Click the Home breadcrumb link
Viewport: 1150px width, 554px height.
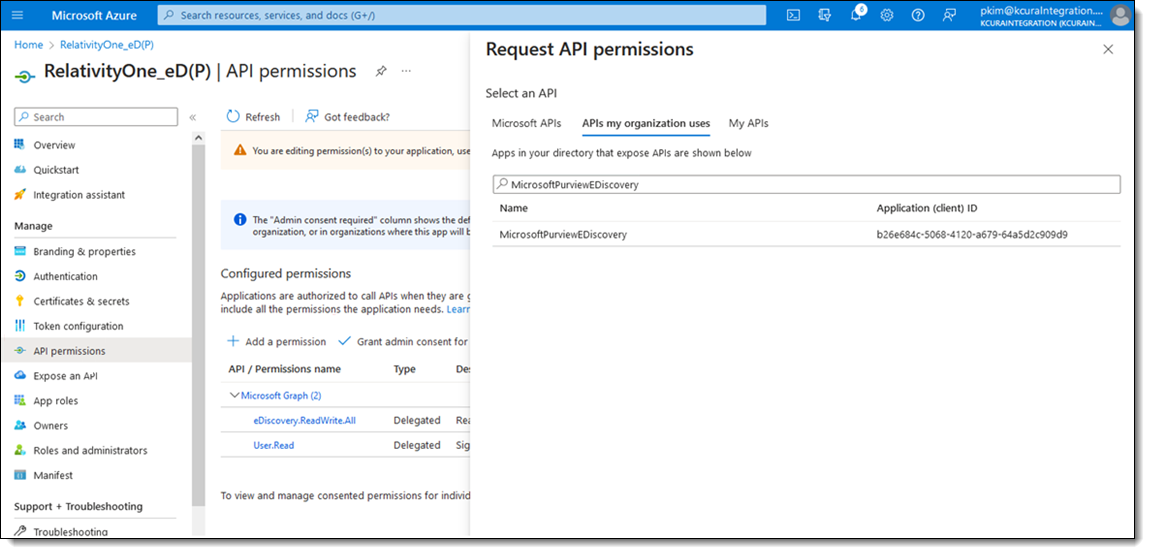click(x=29, y=45)
